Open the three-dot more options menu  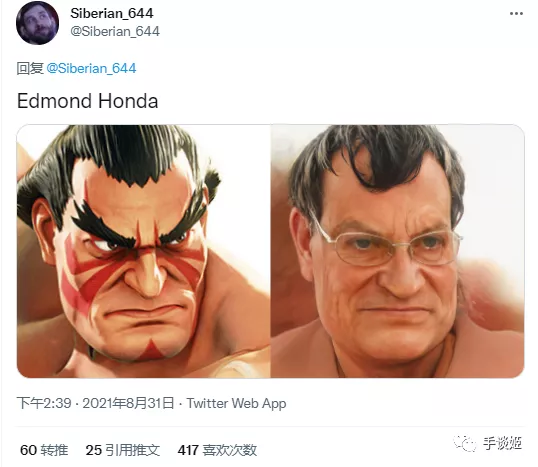pyautogui.click(x=516, y=14)
